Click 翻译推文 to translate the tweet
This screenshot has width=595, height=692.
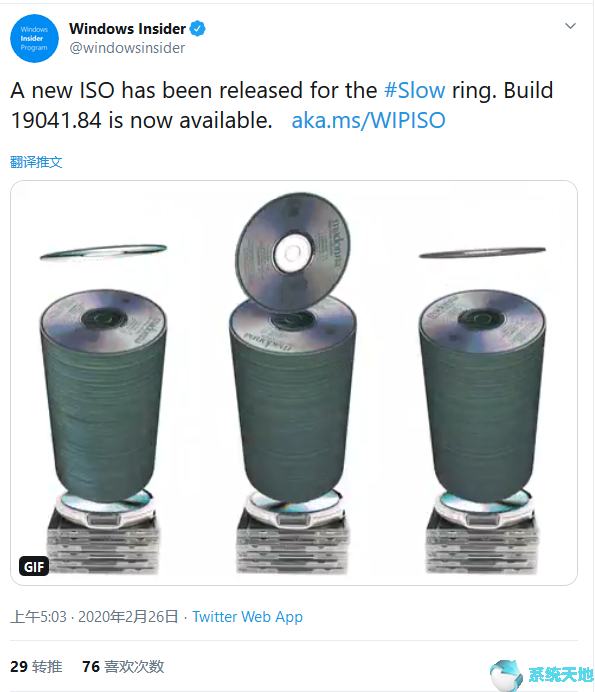(x=36, y=162)
